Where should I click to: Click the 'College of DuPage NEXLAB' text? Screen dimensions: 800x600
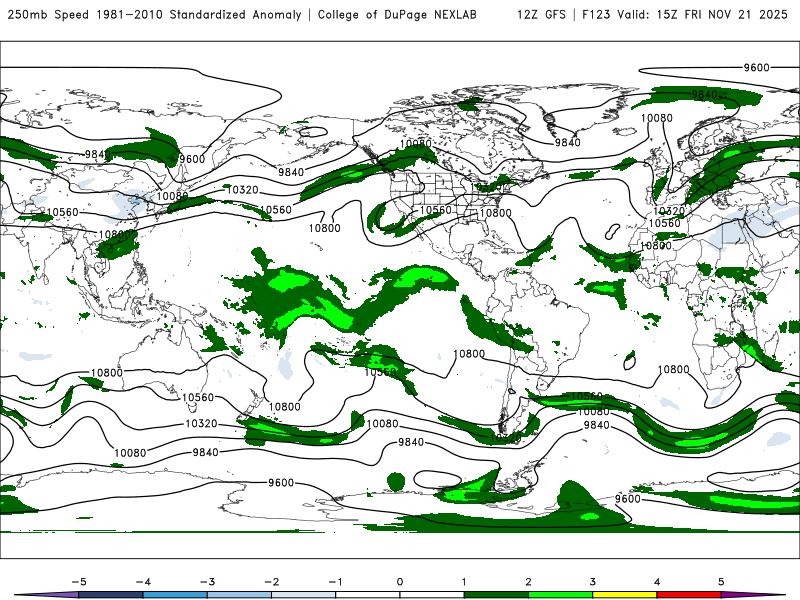pyautogui.click(x=397, y=15)
